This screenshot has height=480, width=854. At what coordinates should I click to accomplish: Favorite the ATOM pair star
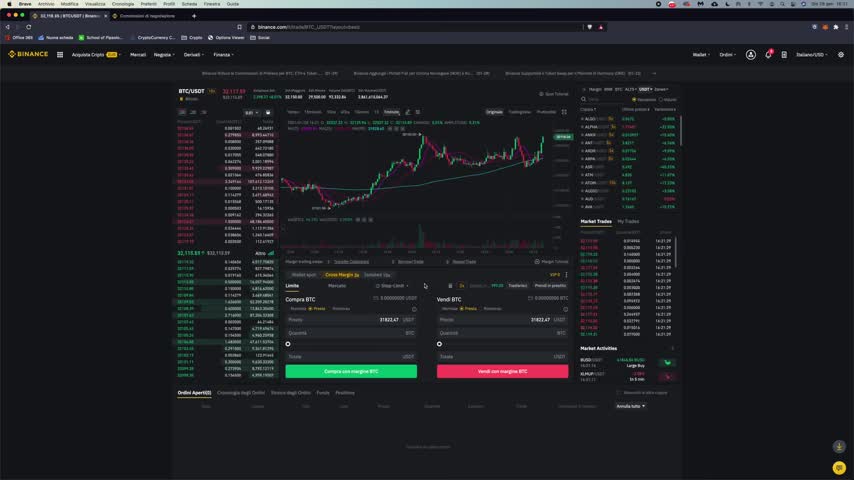point(582,183)
